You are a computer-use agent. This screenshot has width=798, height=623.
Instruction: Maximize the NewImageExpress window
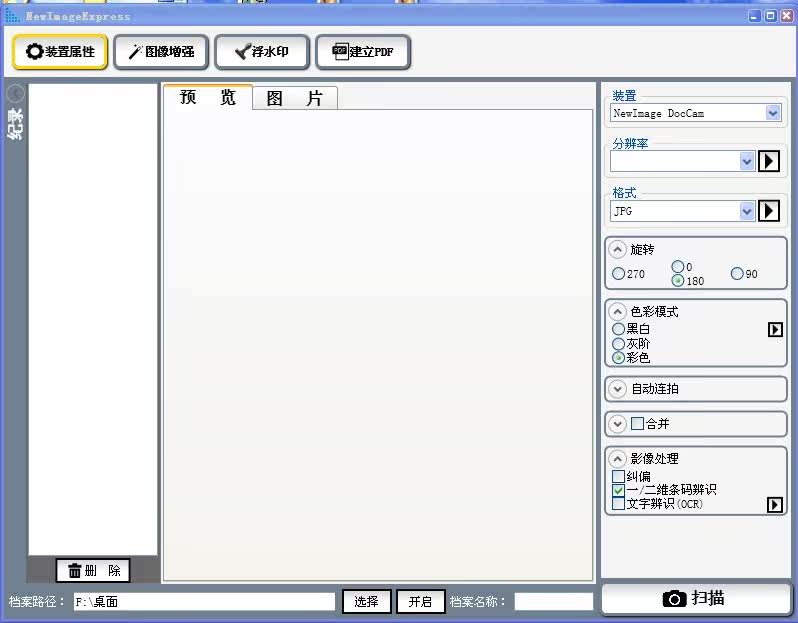pos(771,16)
